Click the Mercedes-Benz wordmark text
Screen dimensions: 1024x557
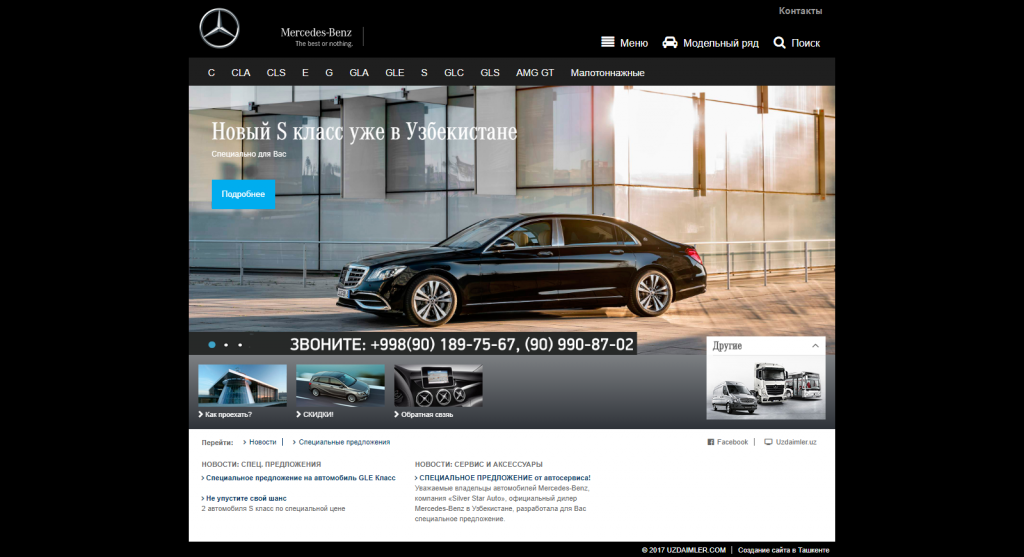[316, 33]
